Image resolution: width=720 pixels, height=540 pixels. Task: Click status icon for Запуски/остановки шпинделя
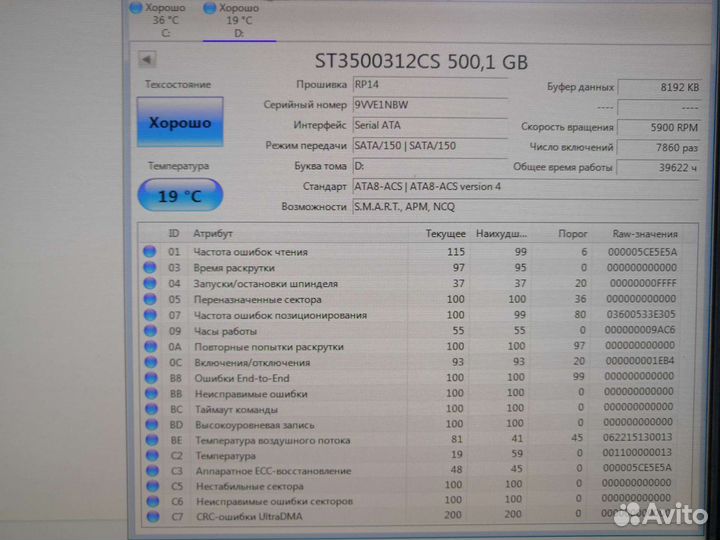click(x=150, y=283)
